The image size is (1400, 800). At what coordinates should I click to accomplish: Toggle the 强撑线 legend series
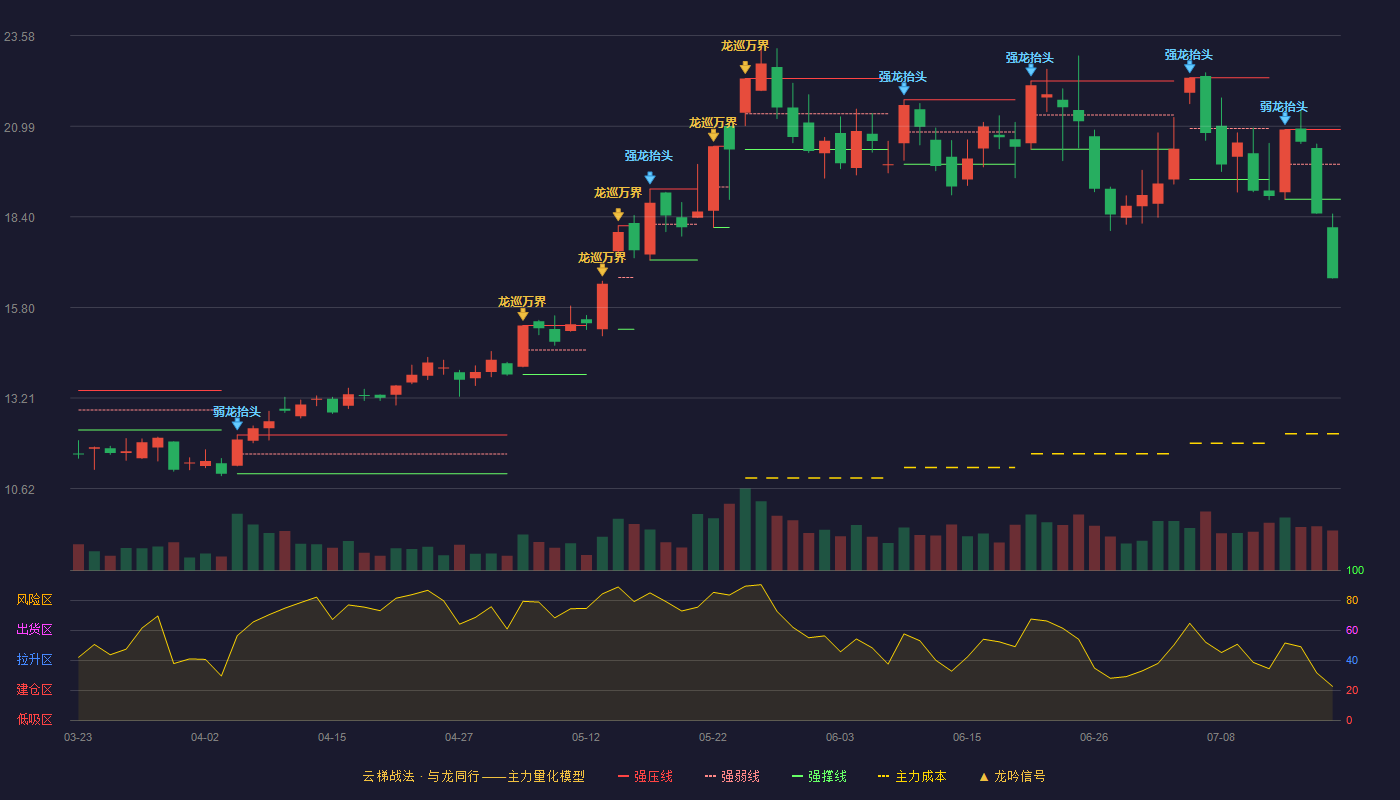point(819,776)
